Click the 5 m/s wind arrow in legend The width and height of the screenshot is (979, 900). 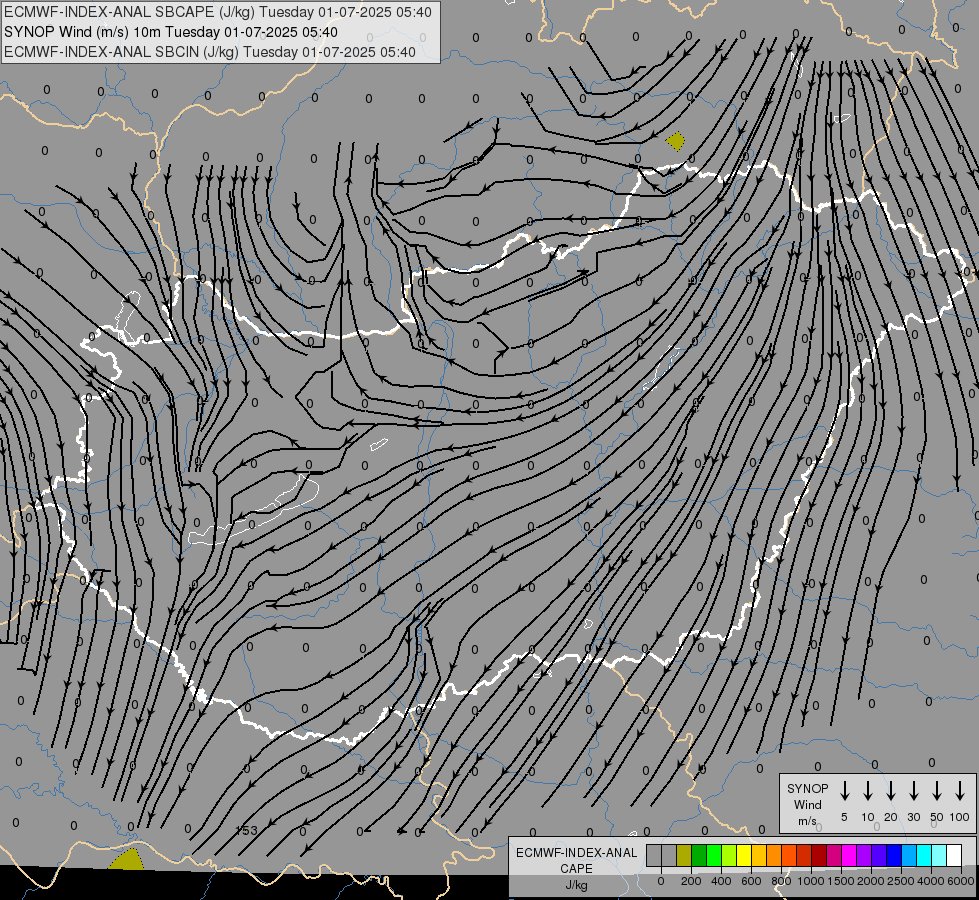845,790
